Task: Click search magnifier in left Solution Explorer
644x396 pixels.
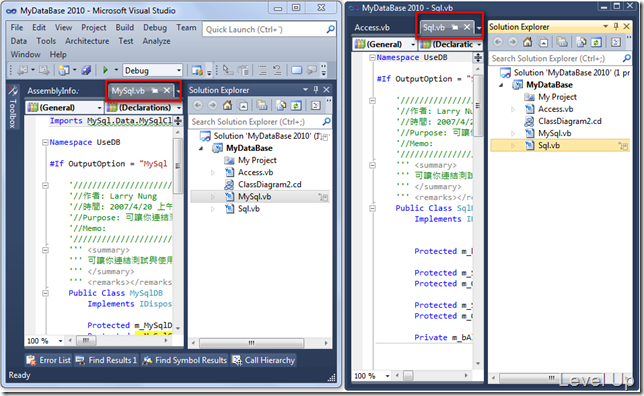Action: coord(327,122)
